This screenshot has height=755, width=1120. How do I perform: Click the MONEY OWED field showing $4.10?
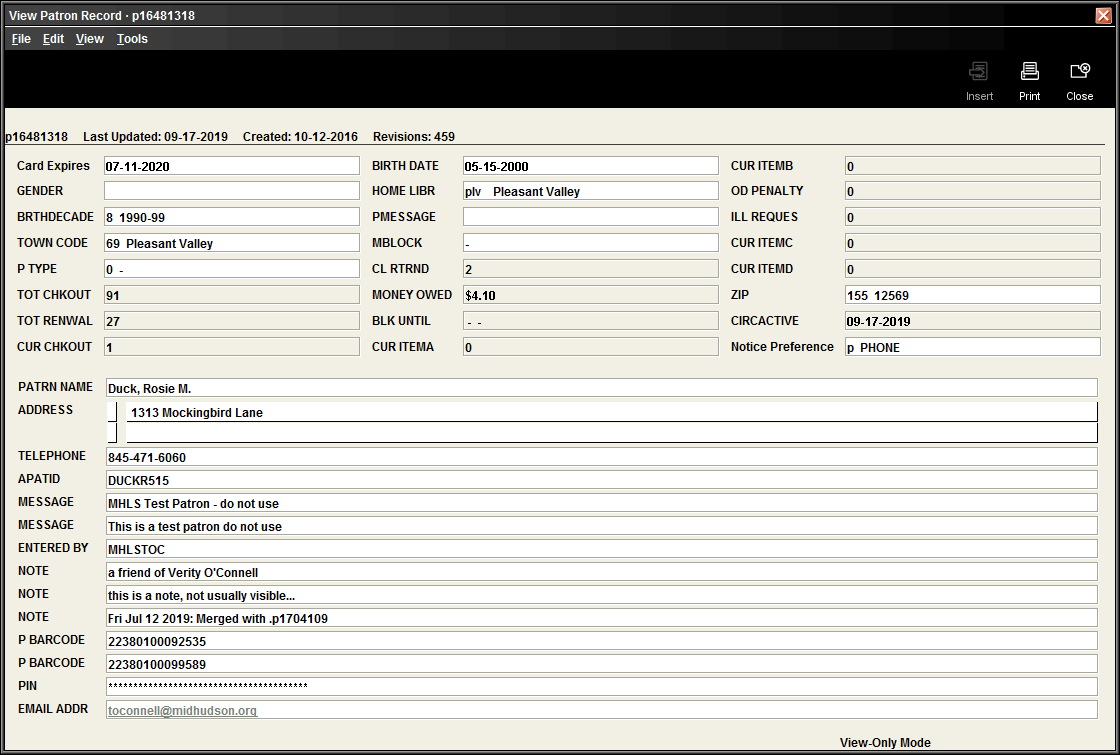point(590,294)
